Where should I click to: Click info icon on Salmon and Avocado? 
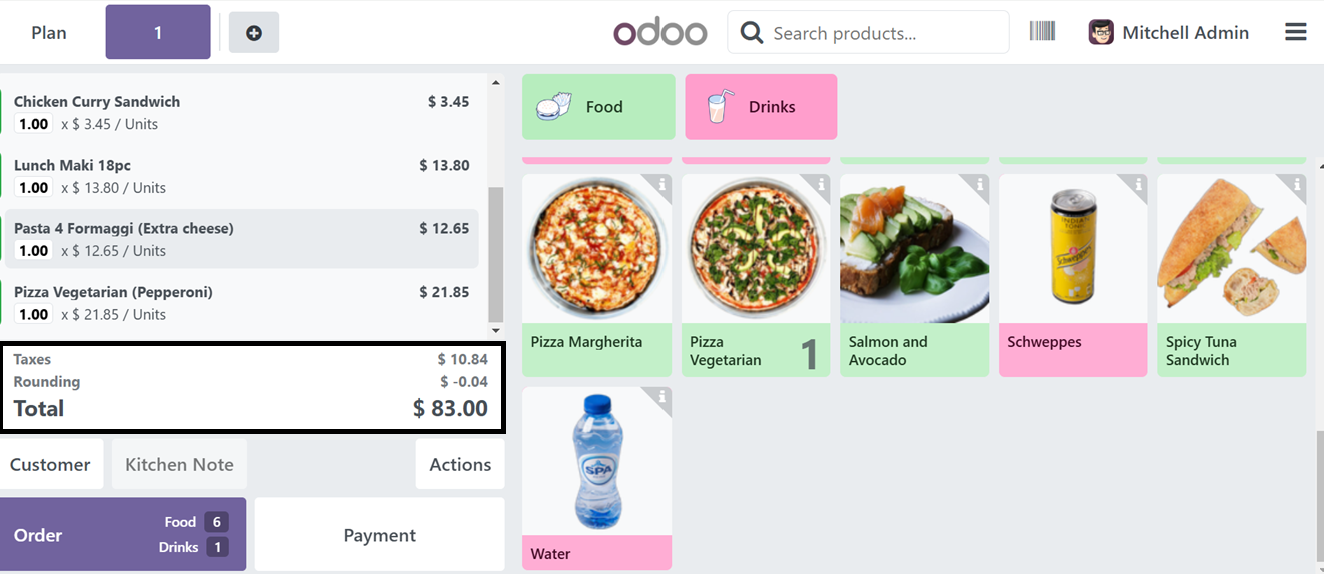coord(980,185)
